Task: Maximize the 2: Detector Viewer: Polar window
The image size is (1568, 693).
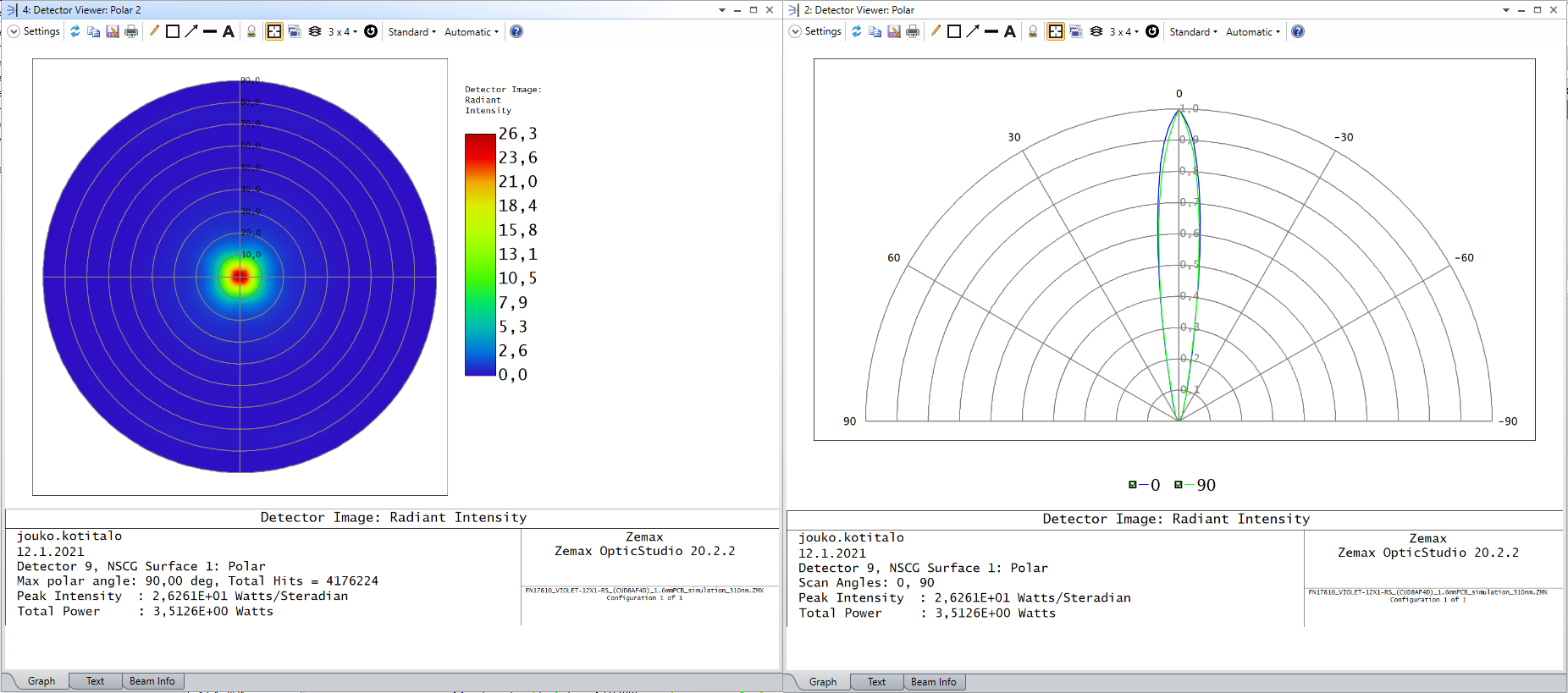Action: [1538, 10]
